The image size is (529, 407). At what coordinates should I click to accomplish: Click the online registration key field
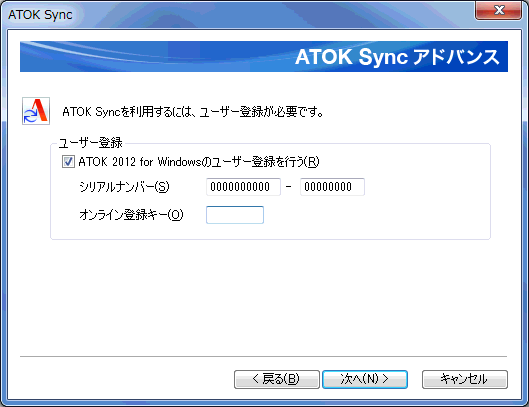point(235,215)
